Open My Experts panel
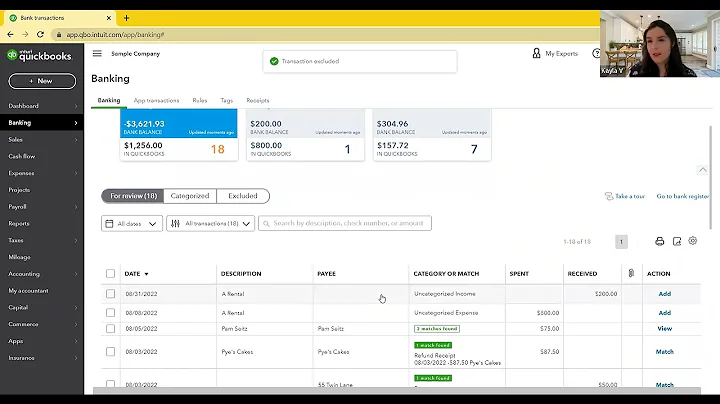720x404 pixels. (x=555, y=53)
